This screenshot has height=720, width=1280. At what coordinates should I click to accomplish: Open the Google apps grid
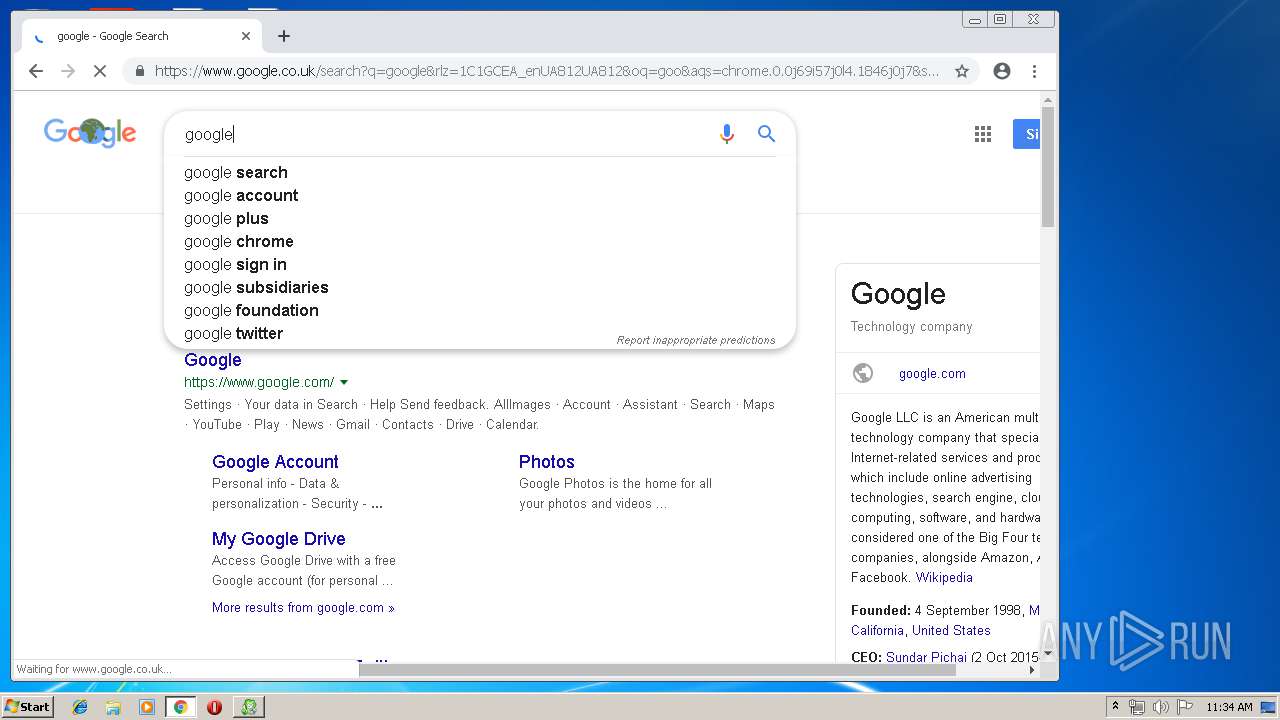pyautogui.click(x=983, y=134)
